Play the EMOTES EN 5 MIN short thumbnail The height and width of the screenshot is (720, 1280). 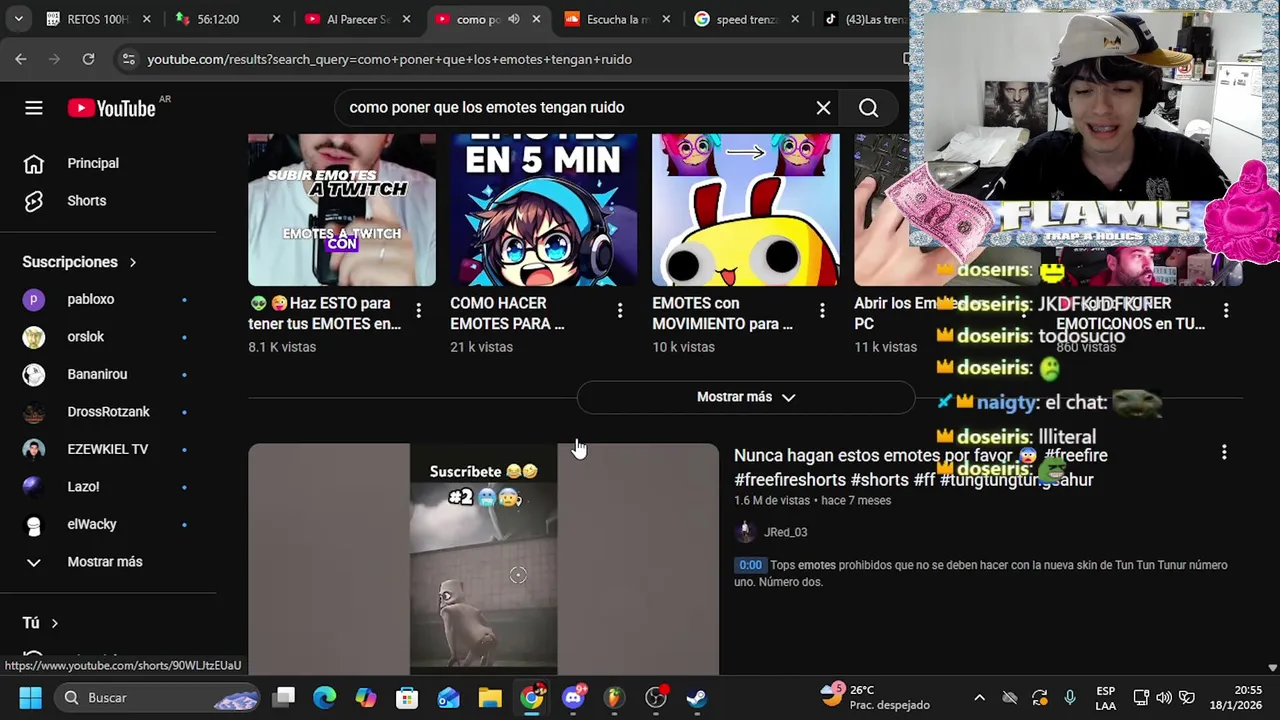point(544,210)
